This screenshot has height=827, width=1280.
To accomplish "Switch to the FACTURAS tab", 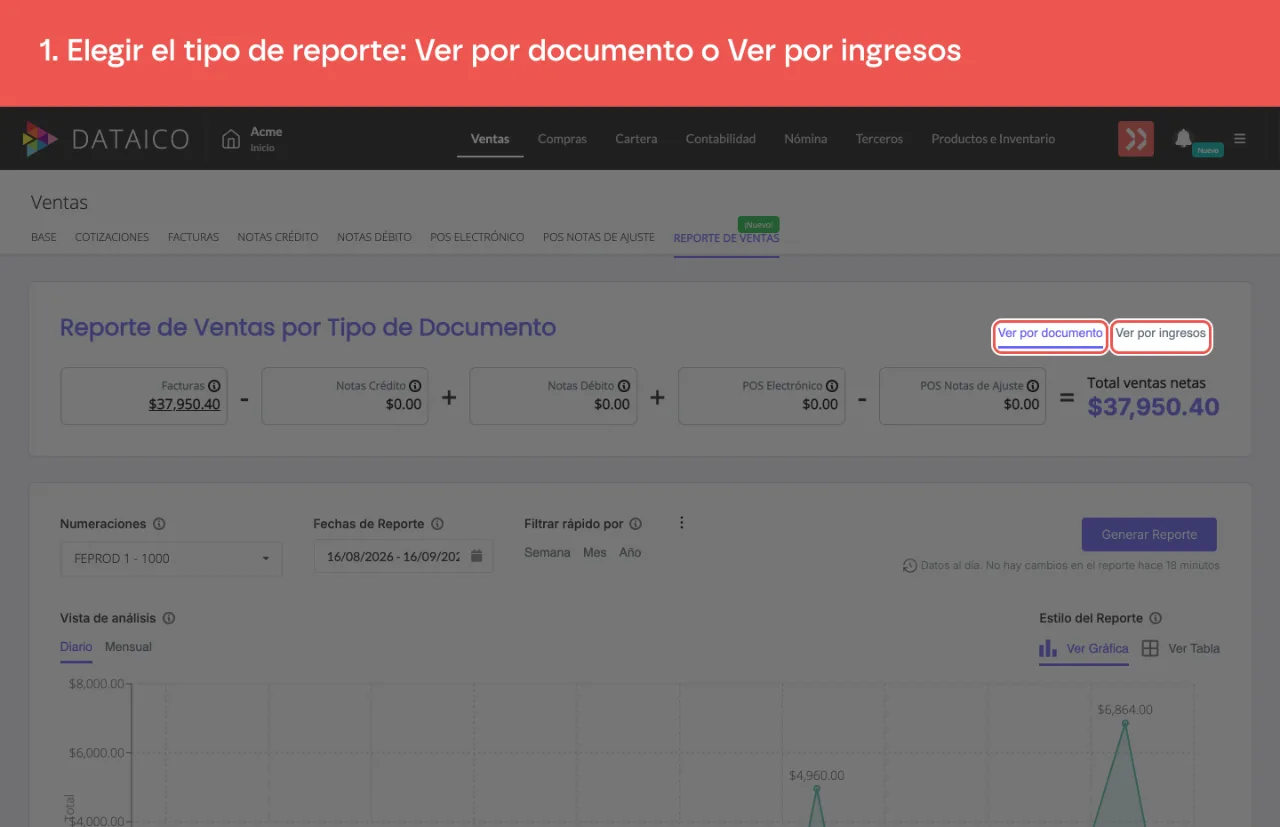I will pyautogui.click(x=193, y=237).
